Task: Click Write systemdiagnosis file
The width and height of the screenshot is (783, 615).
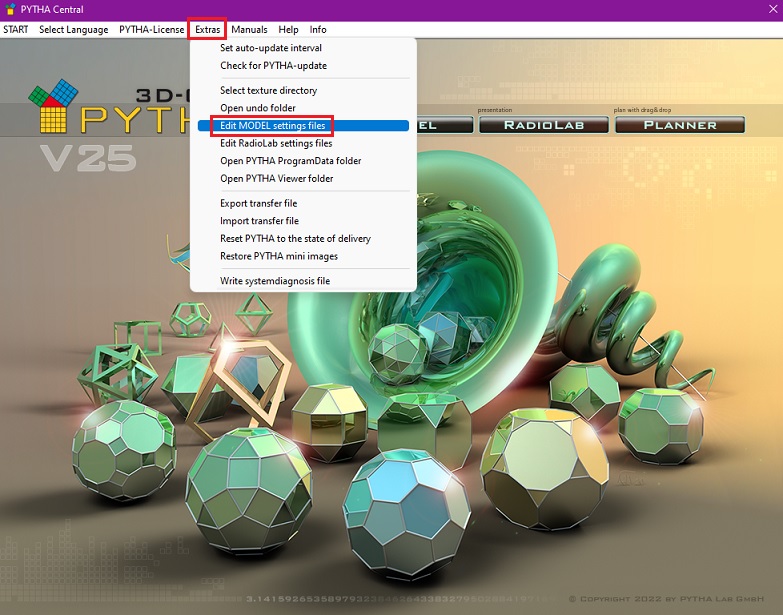Action: point(303,281)
